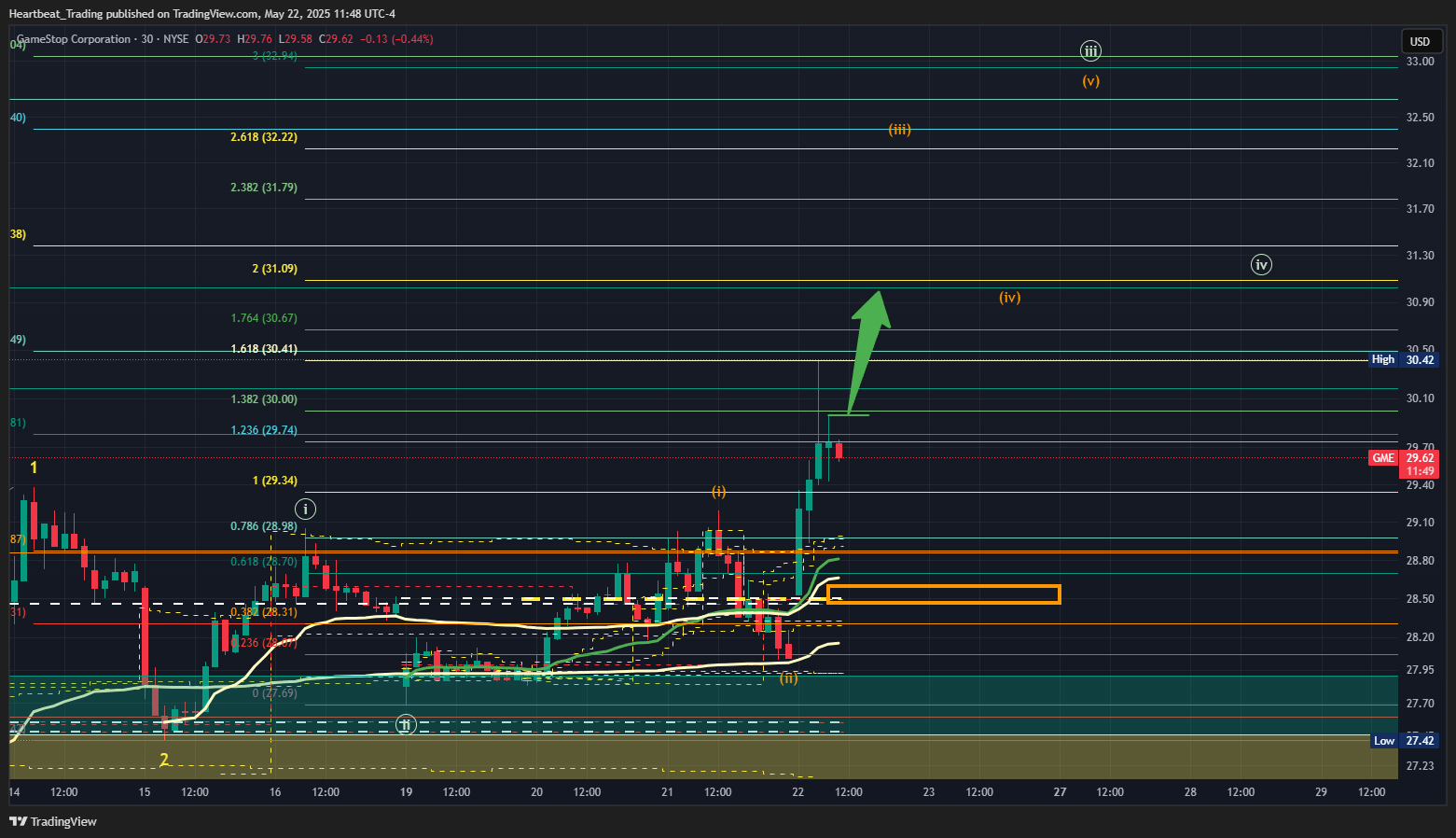This screenshot has height=838, width=1456.
Task: Click 30.90 on the price axis
Action: click(1420, 302)
